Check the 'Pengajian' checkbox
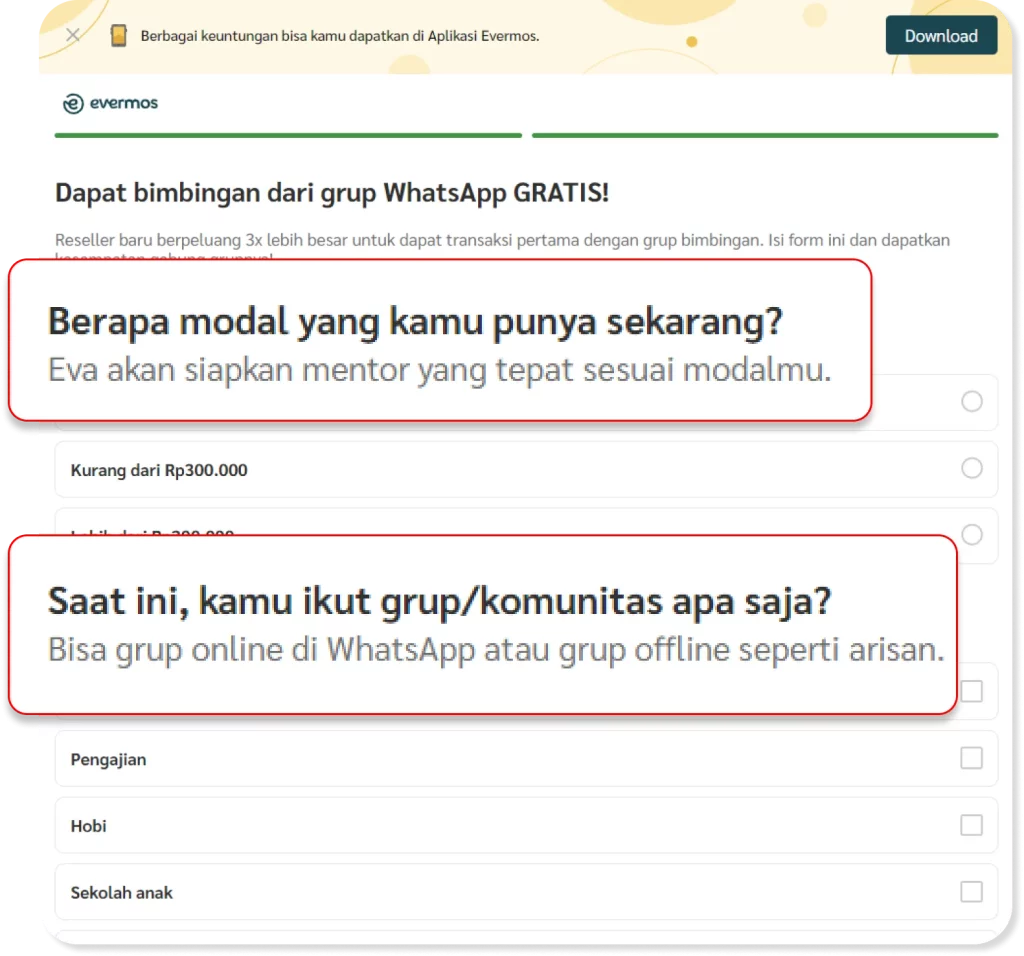 click(971, 759)
